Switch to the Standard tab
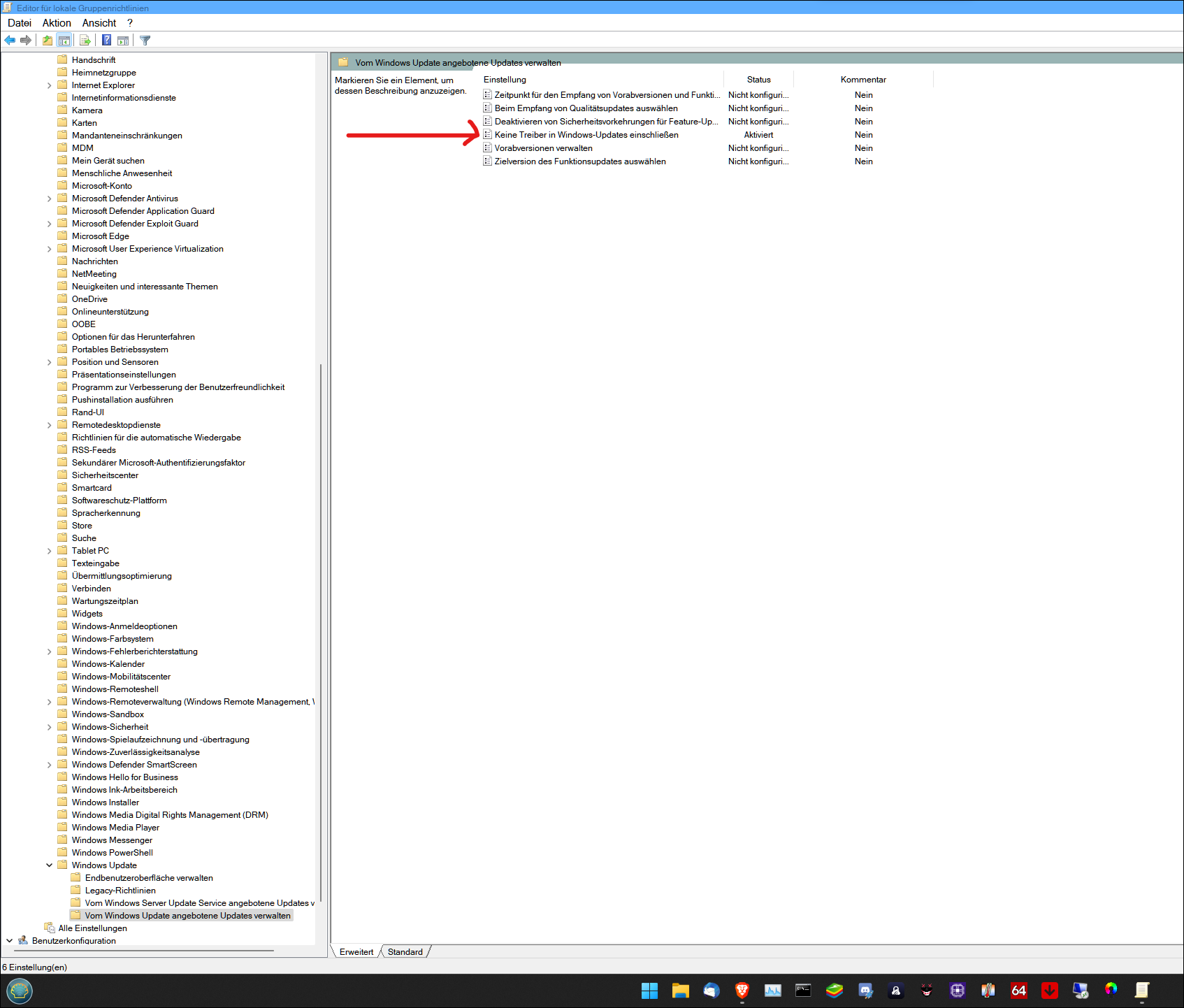 click(405, 952)
